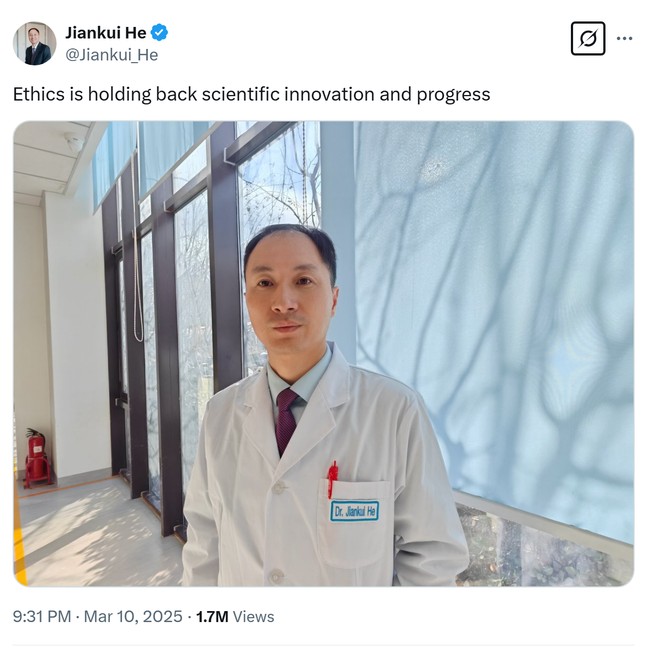Click the purple tie in the photo
This screenshot has width=650, height=649.
[x=286, y=421]
